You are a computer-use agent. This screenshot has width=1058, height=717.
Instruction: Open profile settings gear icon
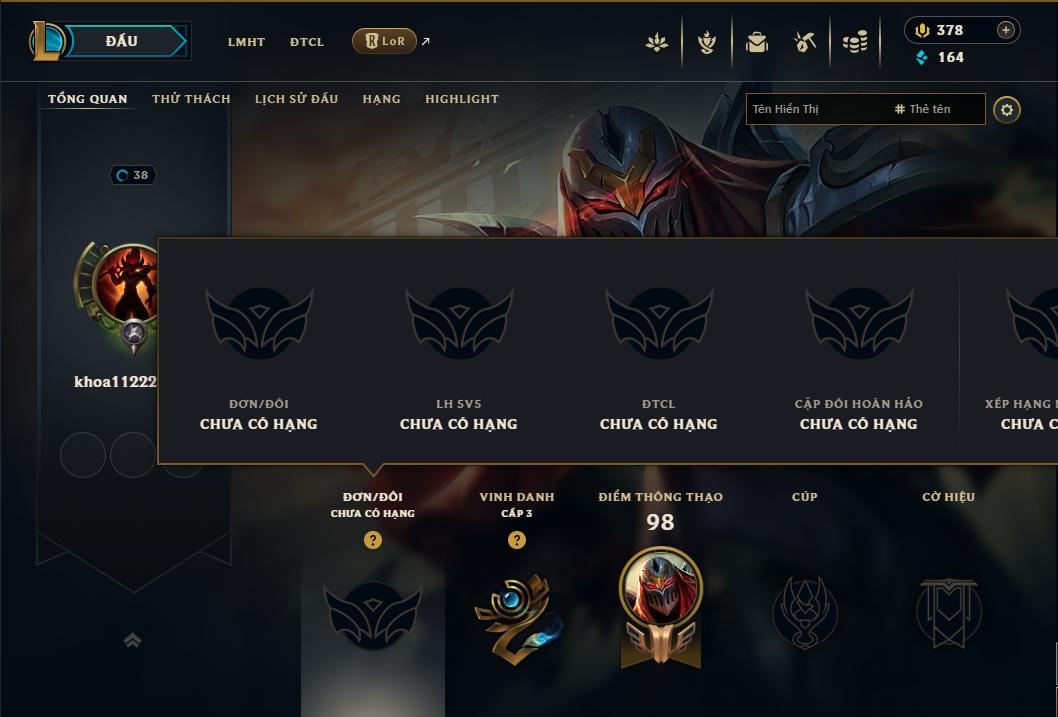1007,110
